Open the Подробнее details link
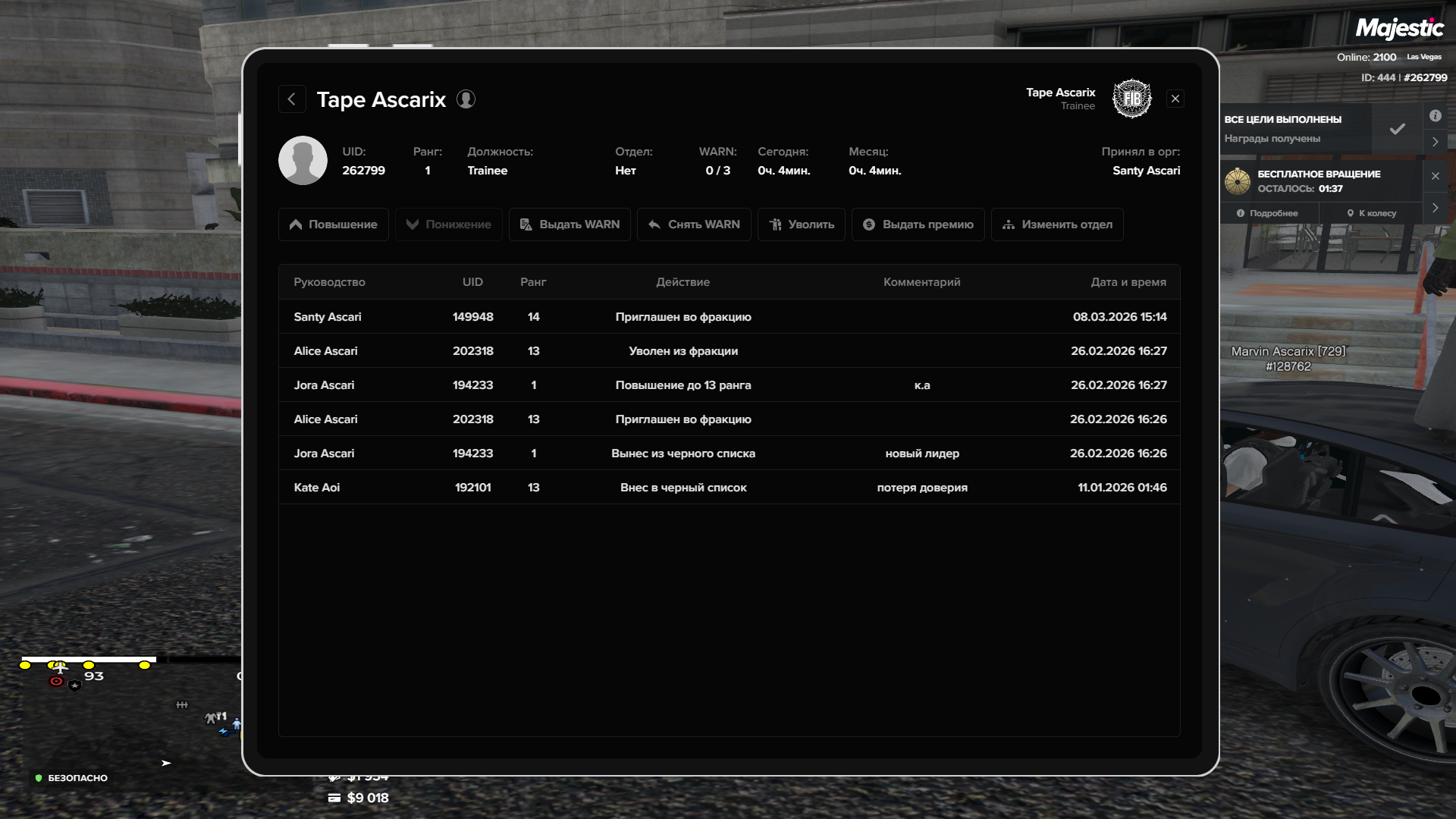The width and height of the screenshot is (1456, 819). coord(1268,213)
